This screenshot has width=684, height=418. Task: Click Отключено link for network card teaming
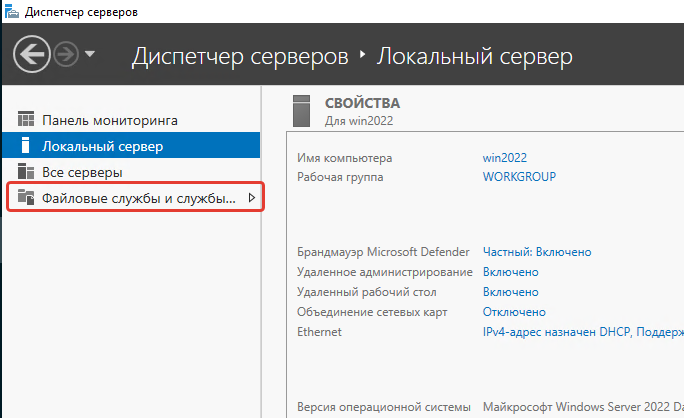pyautogui.click(x=514, y=312)
